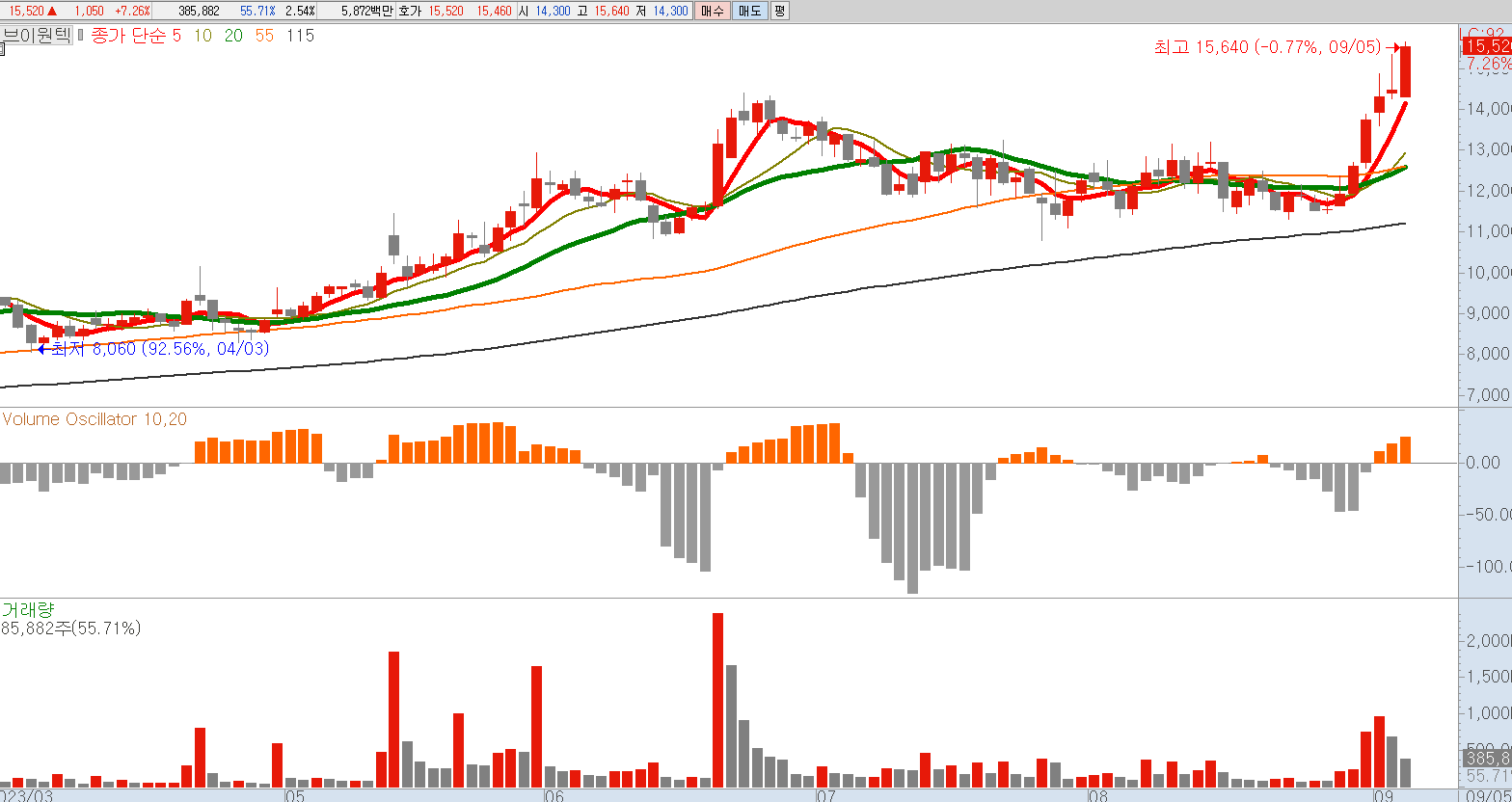Select the 종가 단순 moving average label

[129, 36]
